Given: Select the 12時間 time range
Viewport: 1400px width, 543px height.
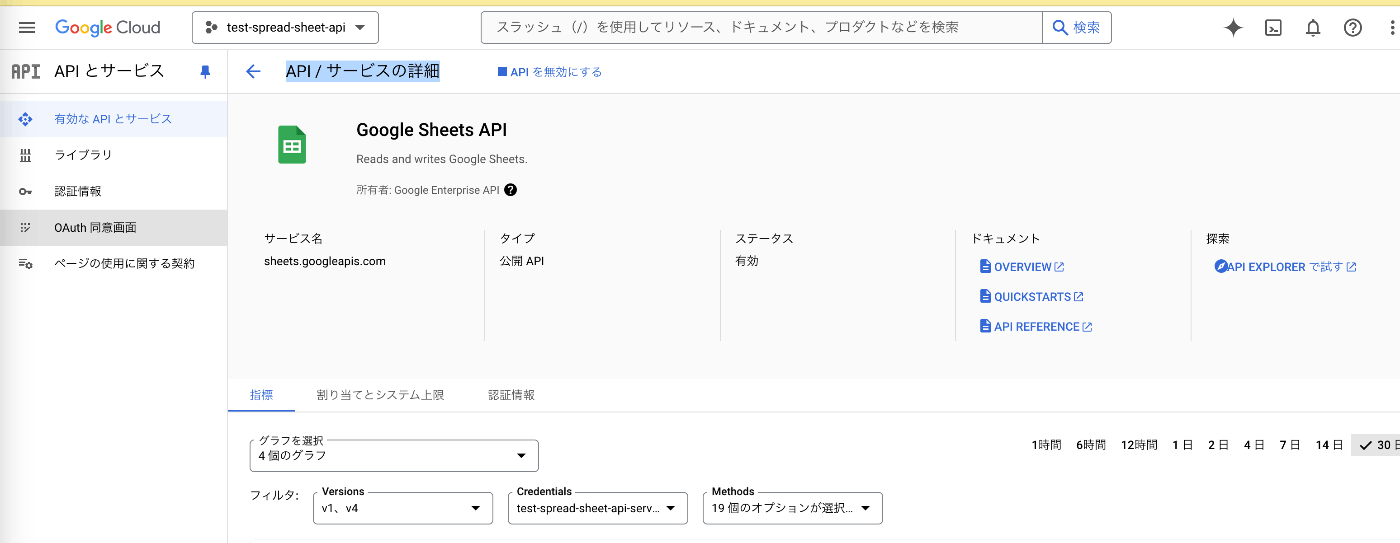Looking at the screenshot, I should (1139, 445).
